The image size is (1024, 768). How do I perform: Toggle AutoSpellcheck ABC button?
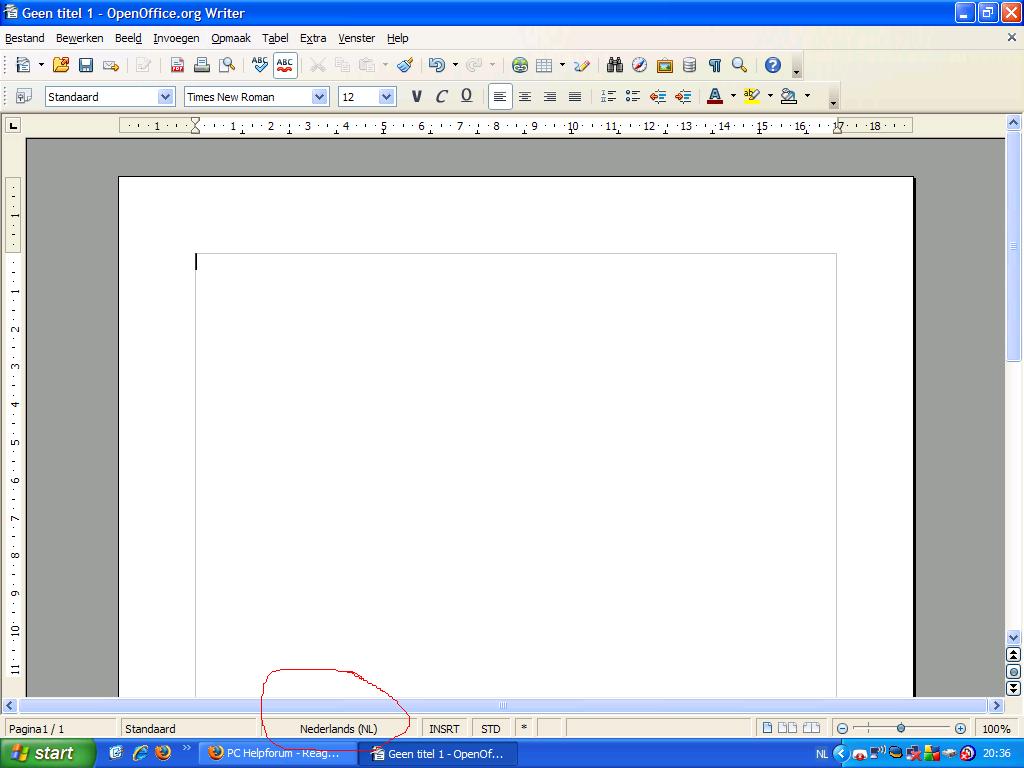[x=285, y=65]
